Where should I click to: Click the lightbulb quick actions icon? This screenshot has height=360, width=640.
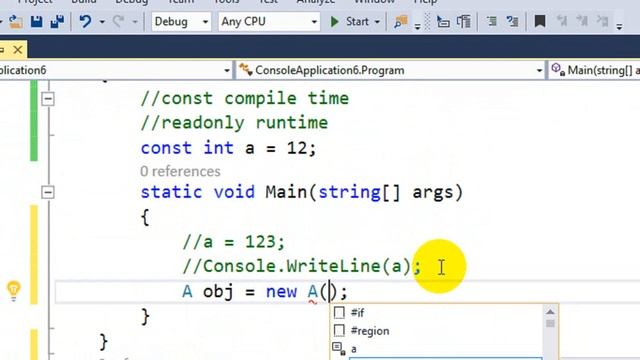(x=13, y=290)
